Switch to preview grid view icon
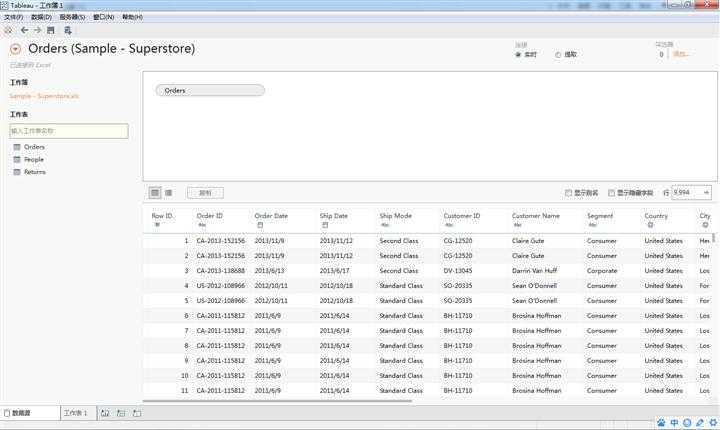The image size is (720, 430). [155, 193]
